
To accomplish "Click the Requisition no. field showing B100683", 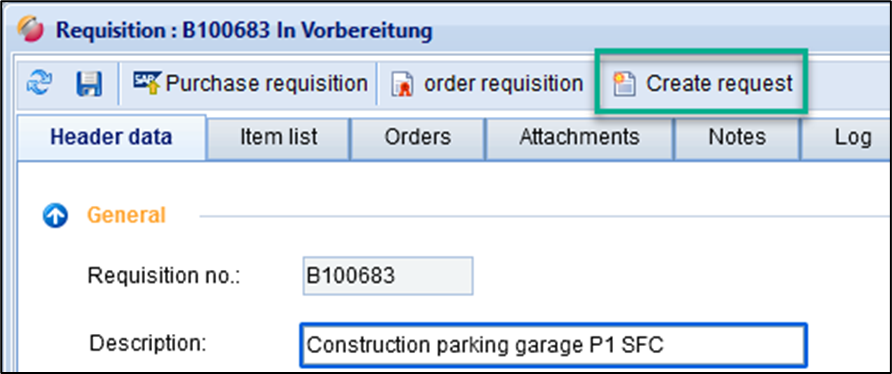I will tap(387, 276).
